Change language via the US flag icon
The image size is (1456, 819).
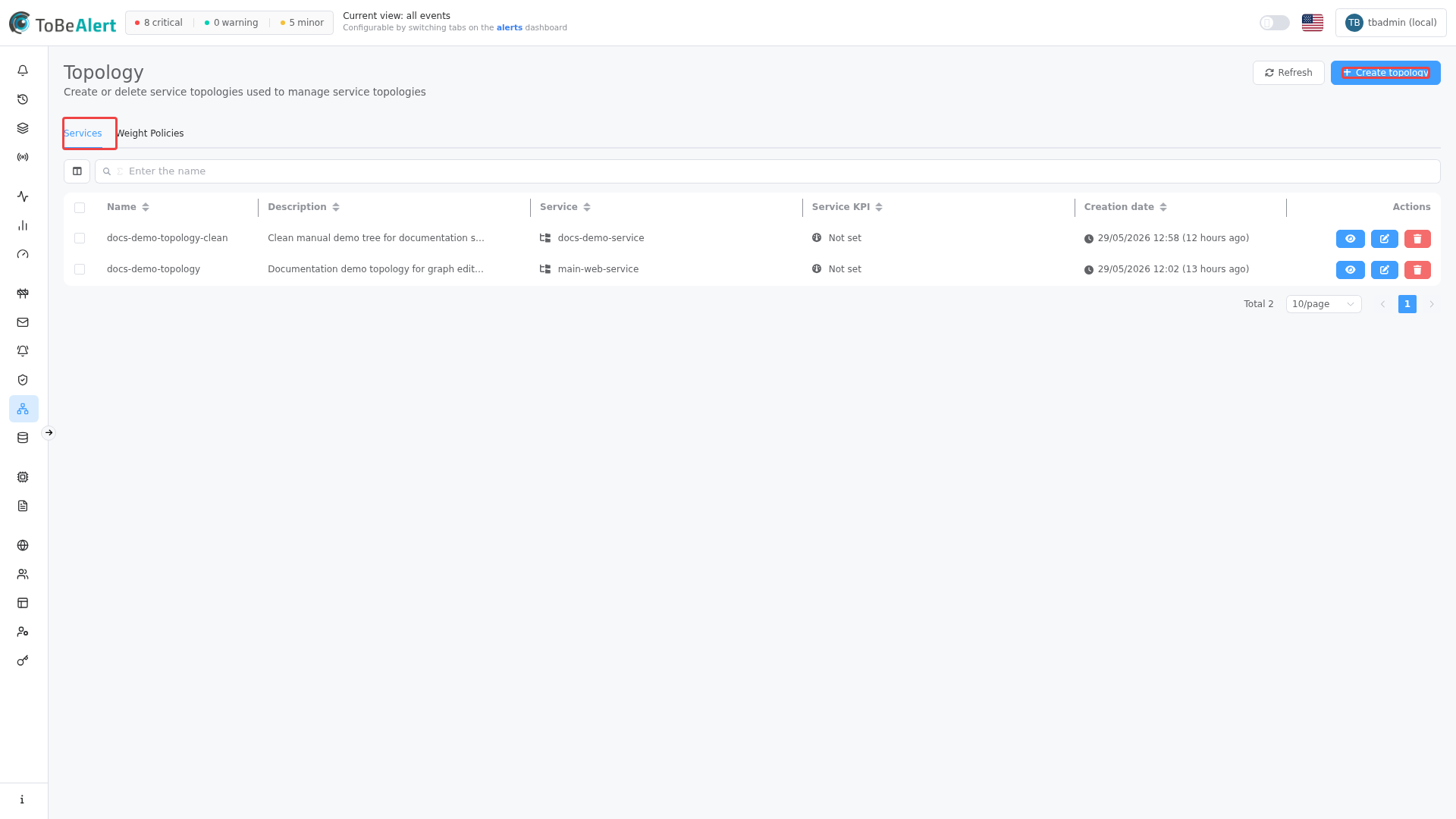pyautogui.click(x=1313, y=23)
